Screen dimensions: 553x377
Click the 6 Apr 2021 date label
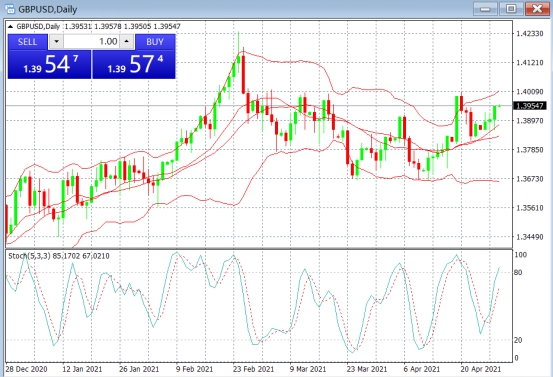click(421, 369)
